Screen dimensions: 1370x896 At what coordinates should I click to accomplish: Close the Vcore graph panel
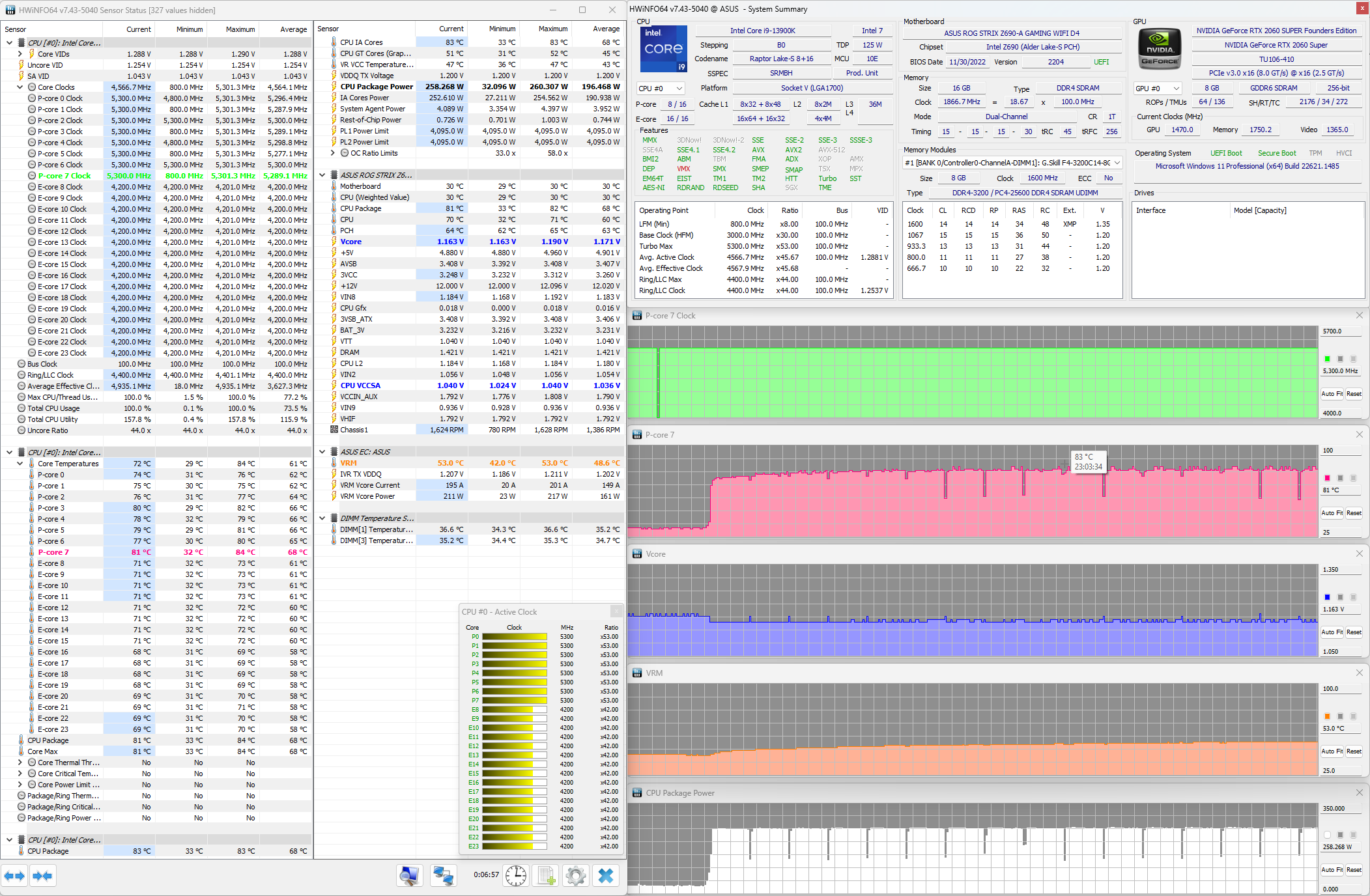1359,553
